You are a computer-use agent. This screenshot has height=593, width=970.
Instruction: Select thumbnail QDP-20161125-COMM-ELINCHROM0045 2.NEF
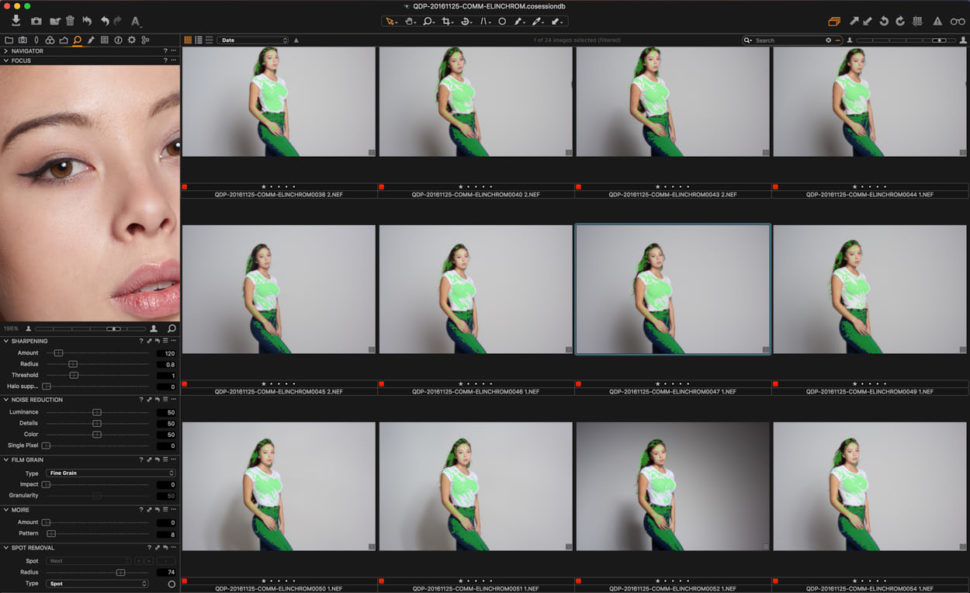coord(281,290)
